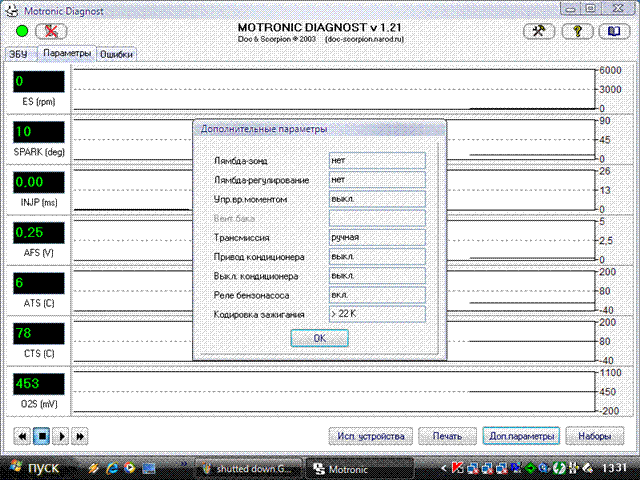Open the Наборы sets button
The image size is (640, 480).
tap(595, 436)
